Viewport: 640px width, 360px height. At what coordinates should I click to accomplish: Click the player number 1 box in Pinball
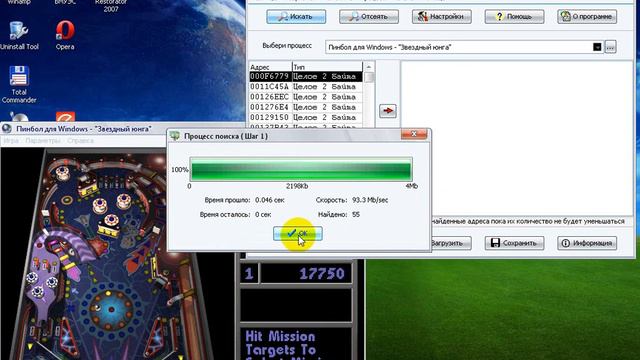pos(249,273)
